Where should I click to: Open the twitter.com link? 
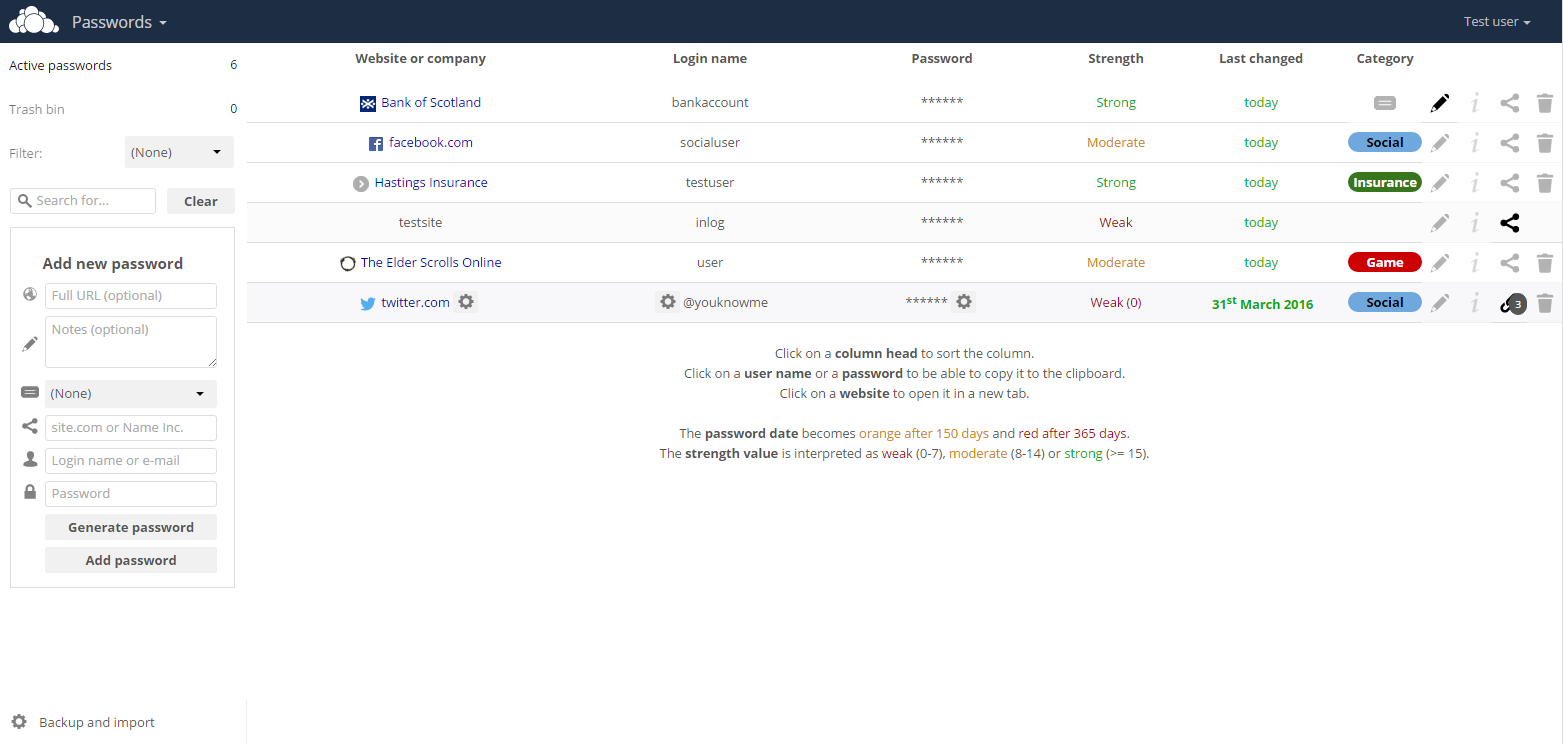tap(415, 302)
